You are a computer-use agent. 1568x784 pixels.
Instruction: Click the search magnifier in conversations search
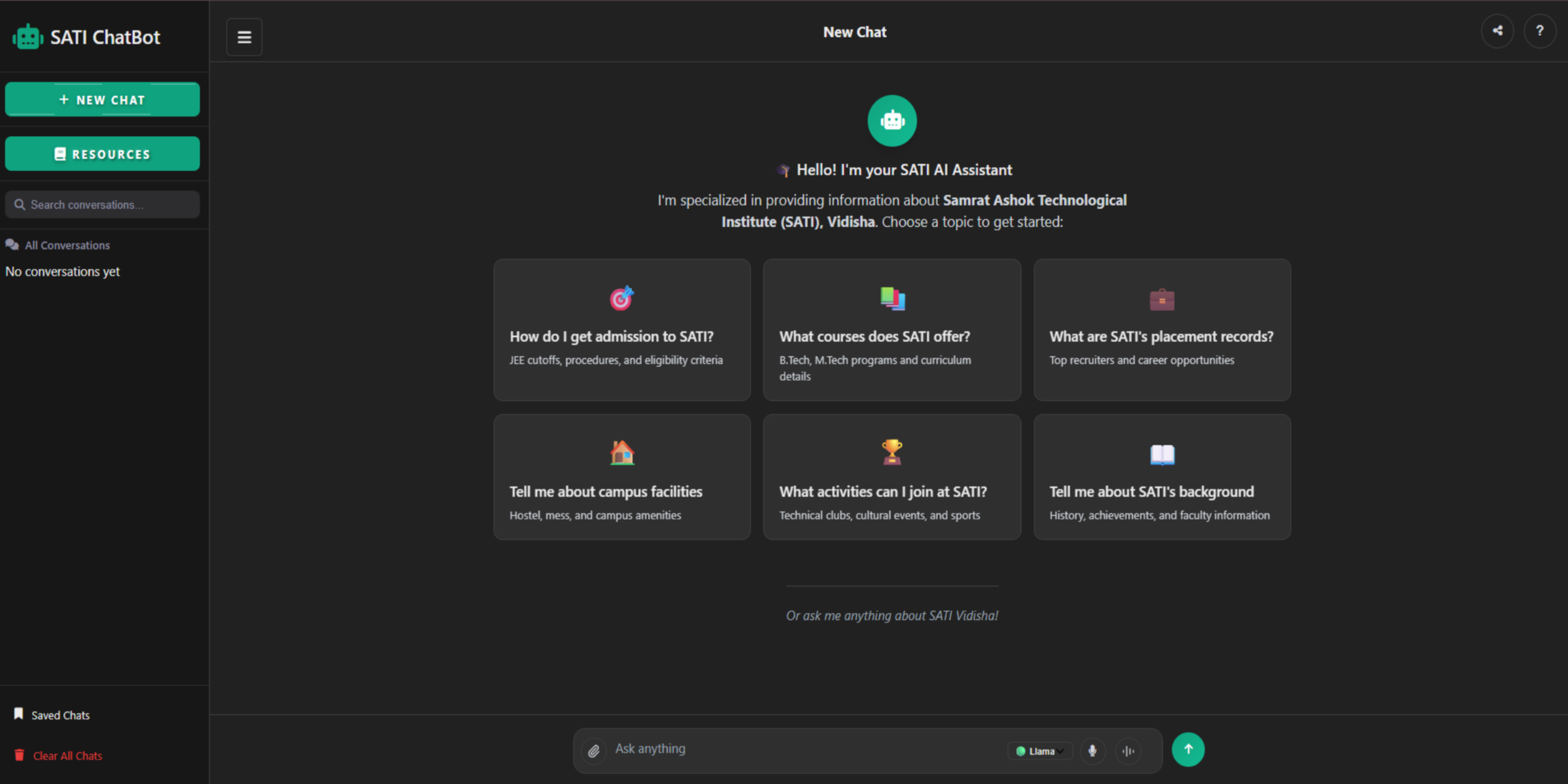click(19, 204)
